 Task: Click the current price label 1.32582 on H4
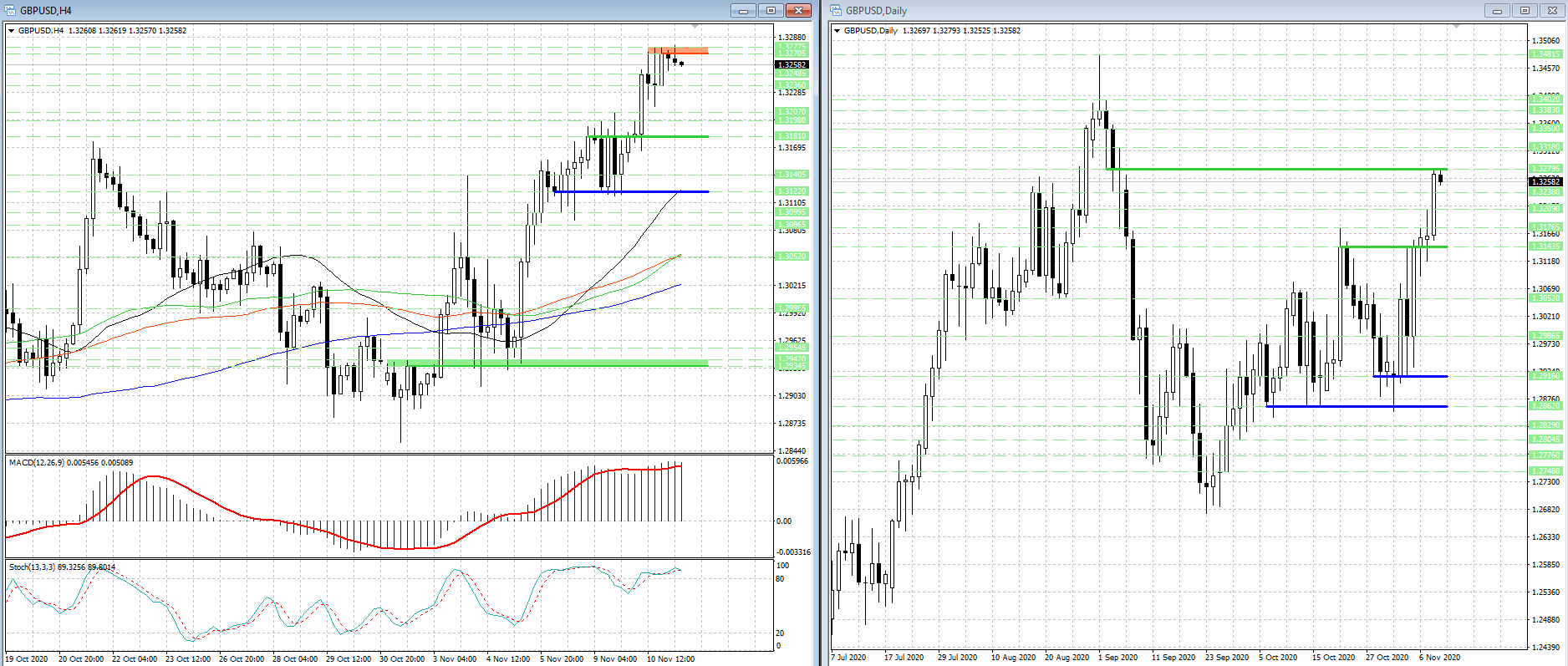(x=792, y=64)
